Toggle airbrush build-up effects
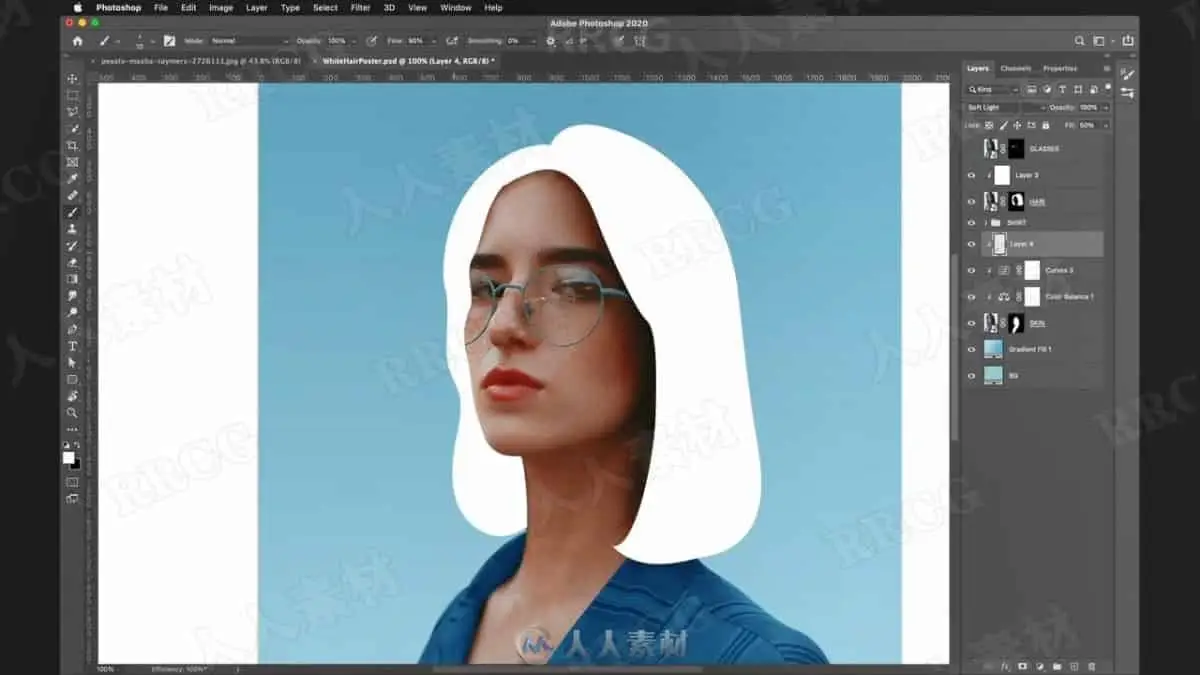The image size is (1200, 675). tap(452, 41)
